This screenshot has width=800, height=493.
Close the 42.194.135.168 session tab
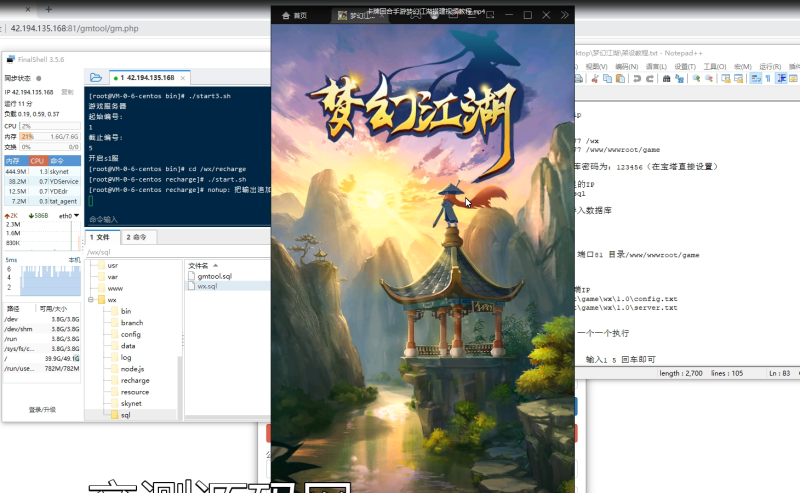pos(183,78)
